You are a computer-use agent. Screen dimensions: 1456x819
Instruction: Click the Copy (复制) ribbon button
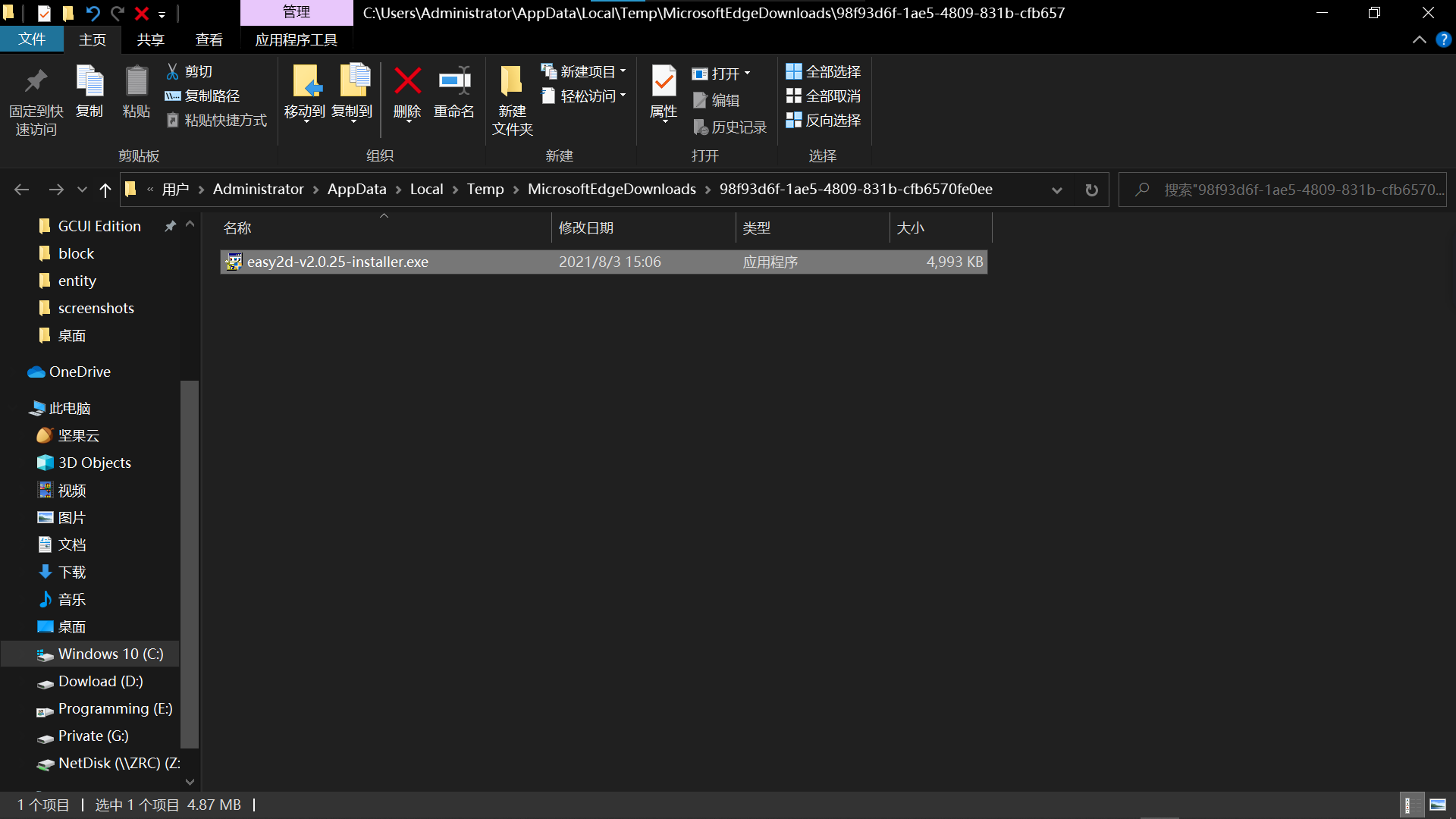pyautogui.click(x=89, y=92)
